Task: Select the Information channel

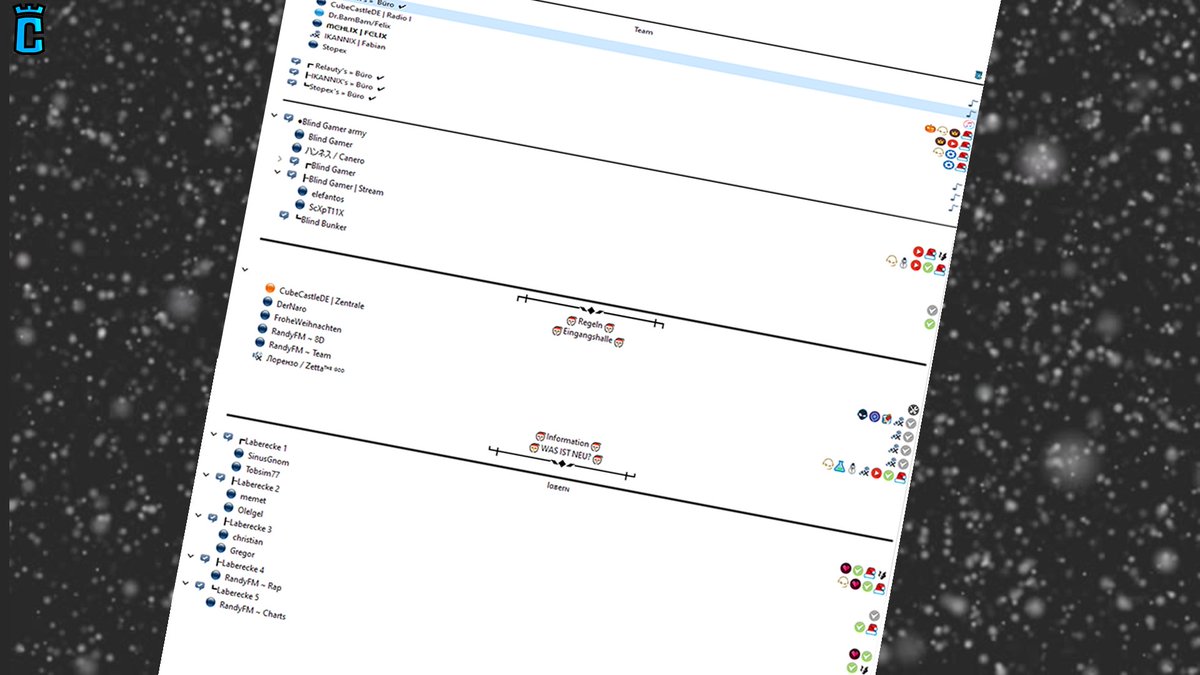Action: pyautogui.click(x=568, y=441)
